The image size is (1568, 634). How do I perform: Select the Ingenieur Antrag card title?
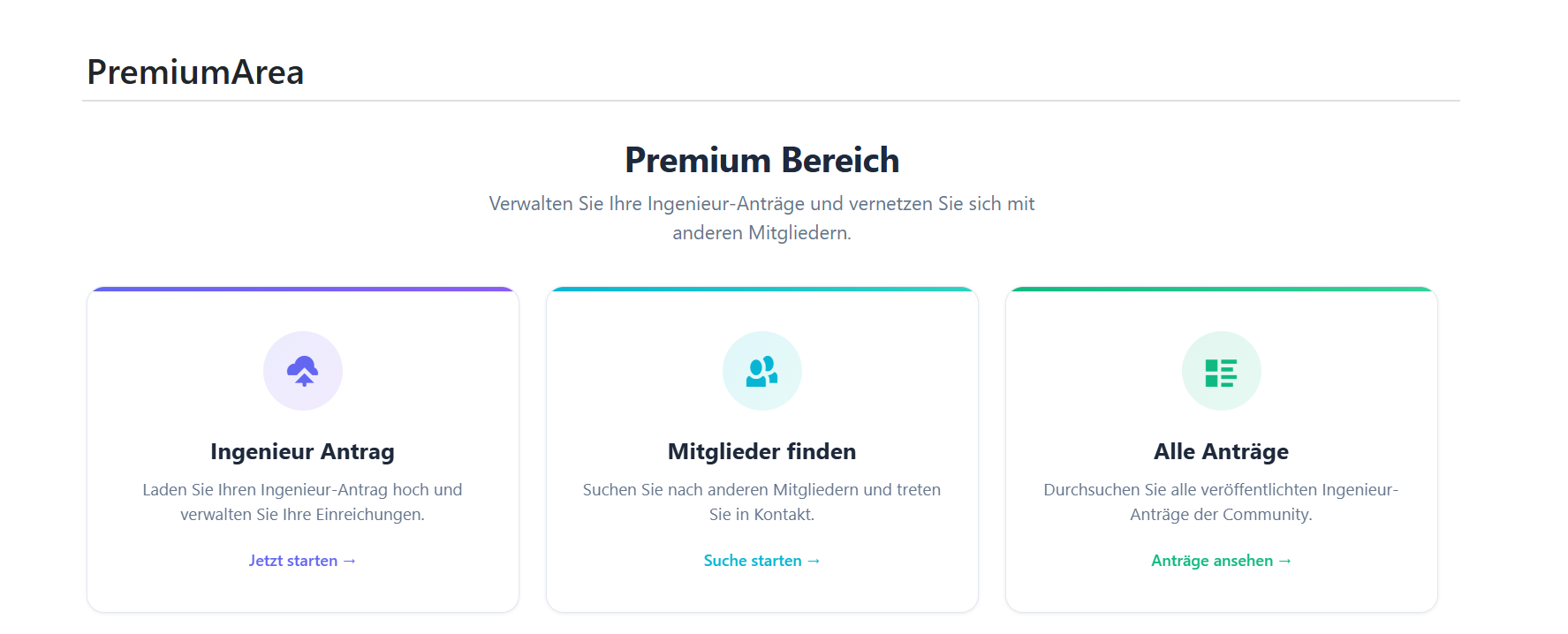pyautogui.click(x=302, y=451)
